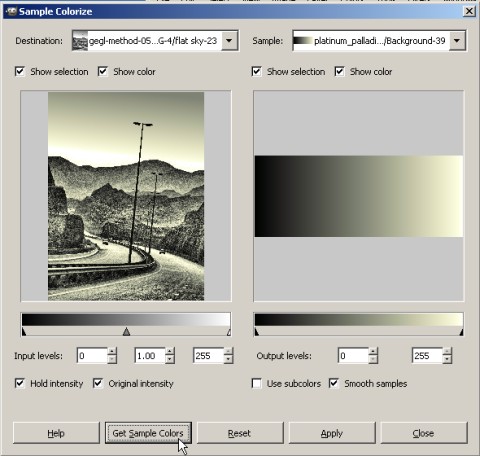Focus the input levels low value field

(92, 356)
